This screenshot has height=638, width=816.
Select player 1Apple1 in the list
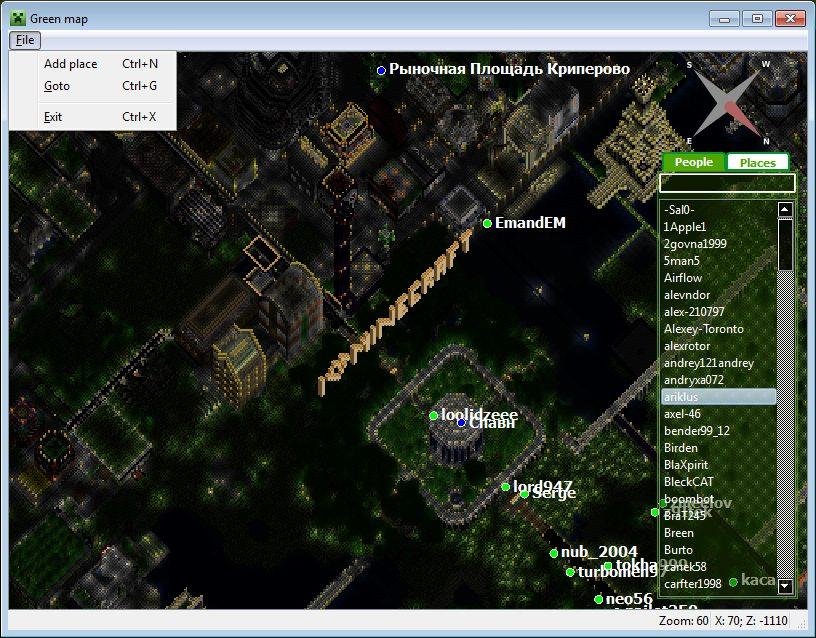click(x=685, y=227)
